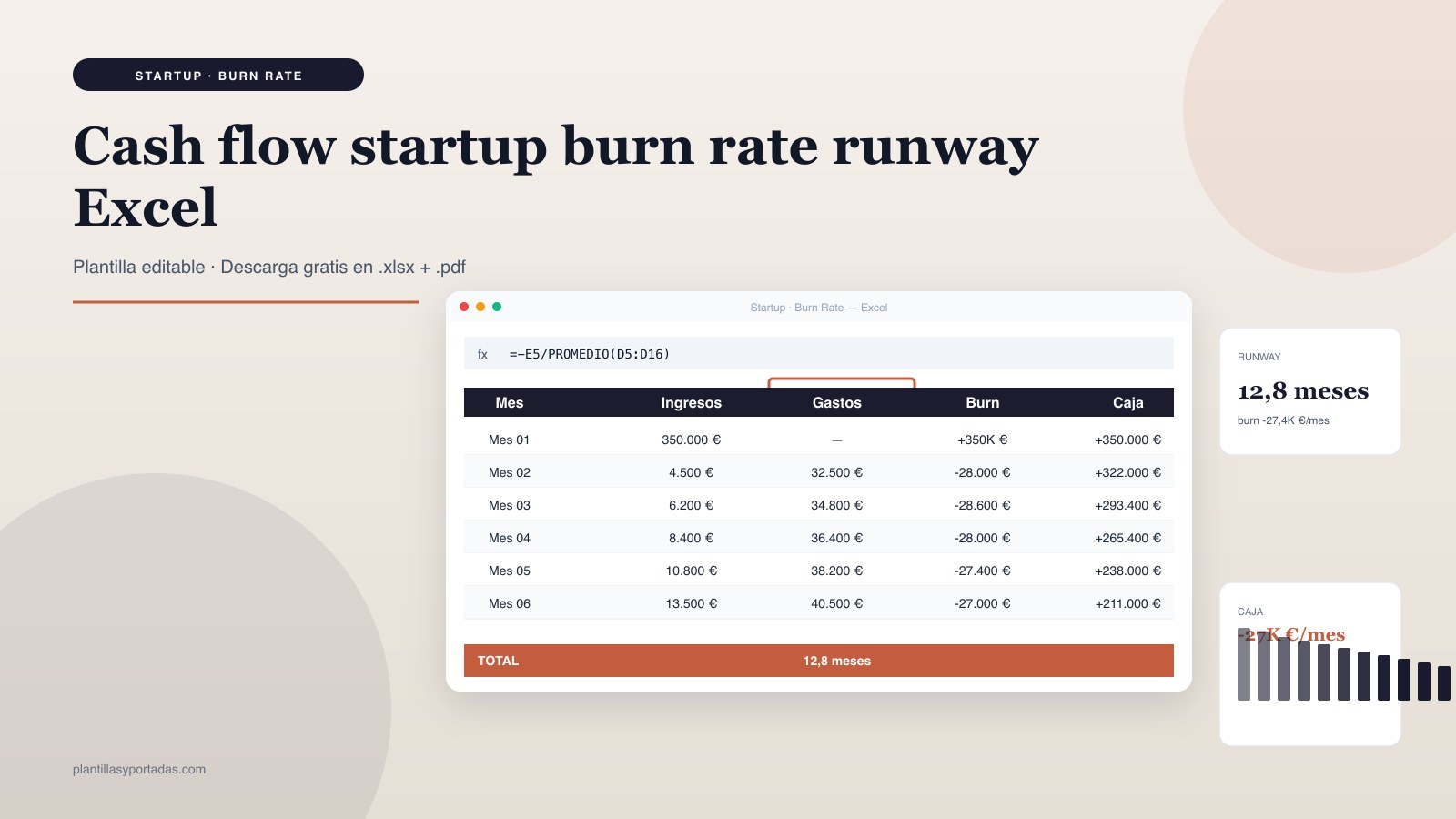Click the 10.800 € Ingresos cell
This screenshot has height=819, width=1456.
[x=692, y=571]
